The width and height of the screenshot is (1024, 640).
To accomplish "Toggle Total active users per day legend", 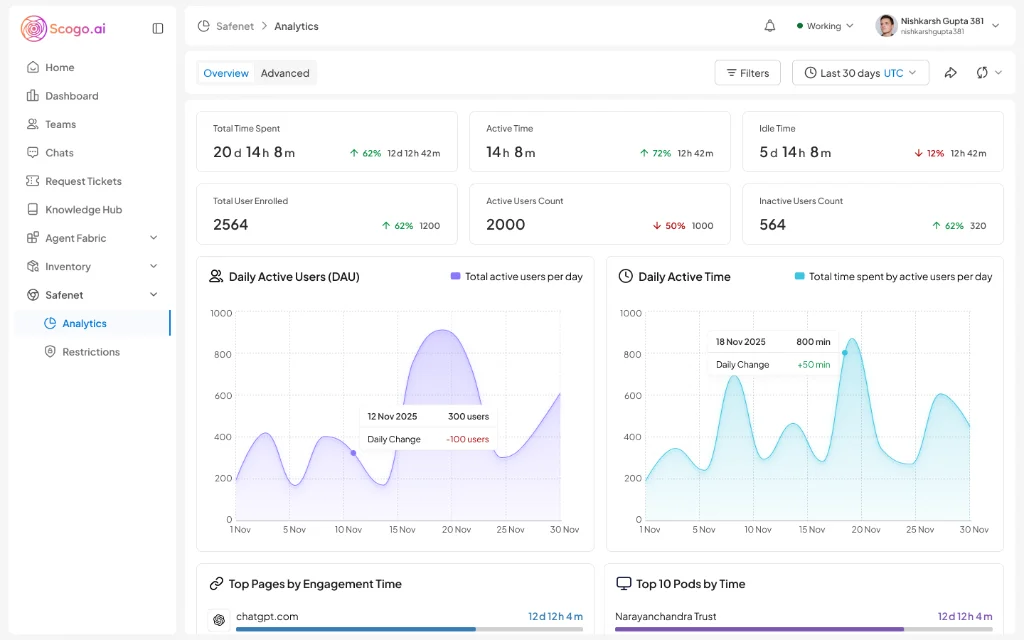I will [x=516, y=276].
